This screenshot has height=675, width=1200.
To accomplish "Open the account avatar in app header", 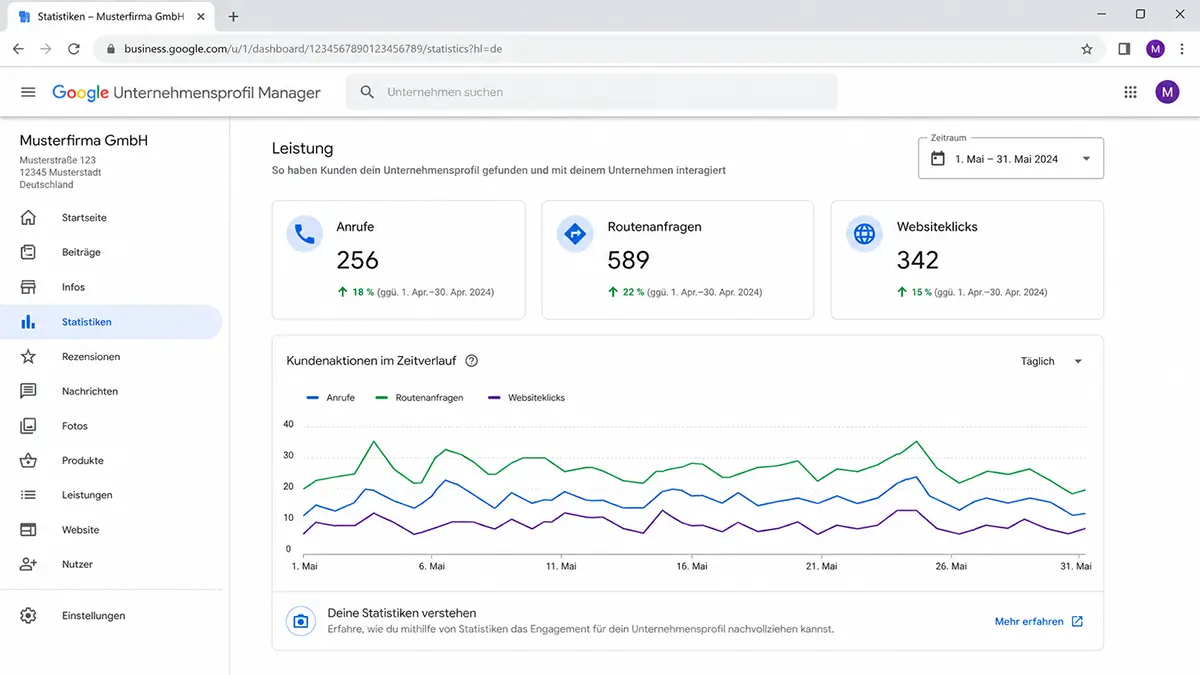I will coord(1167,92).
